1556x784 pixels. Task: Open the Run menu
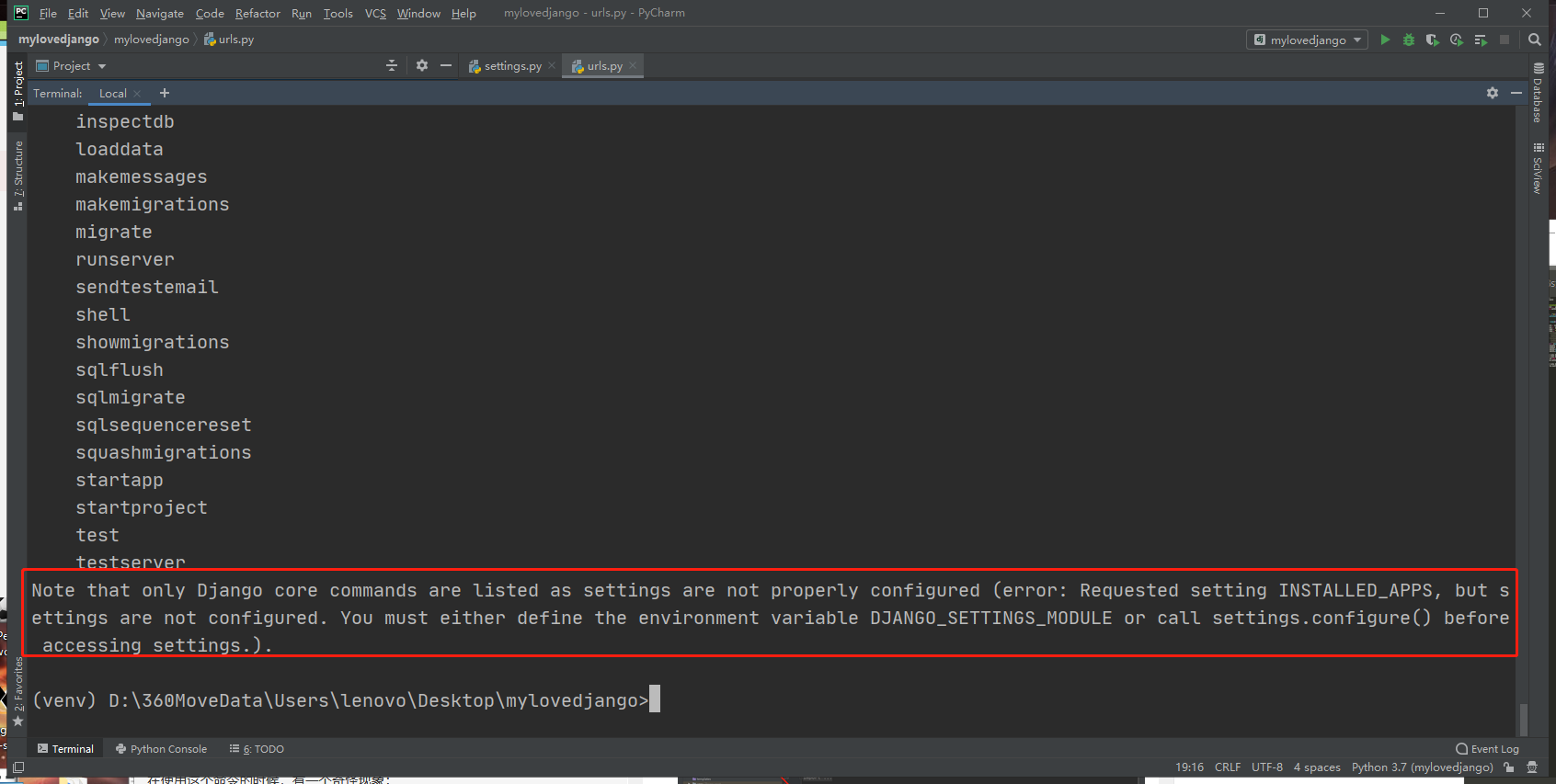click(x=302, y=13)
